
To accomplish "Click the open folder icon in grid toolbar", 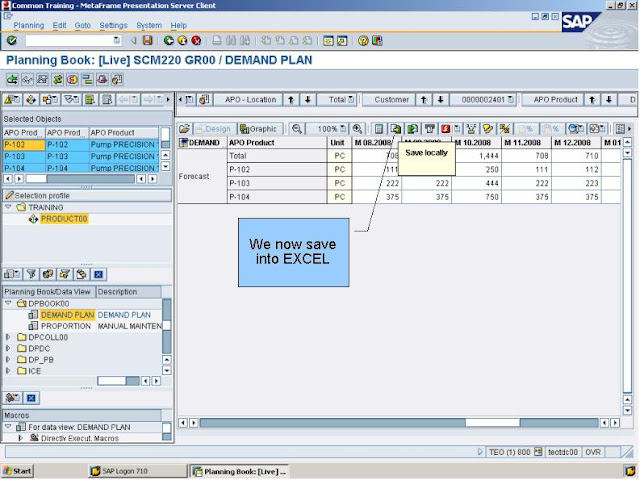I will (x=184, y=129).
